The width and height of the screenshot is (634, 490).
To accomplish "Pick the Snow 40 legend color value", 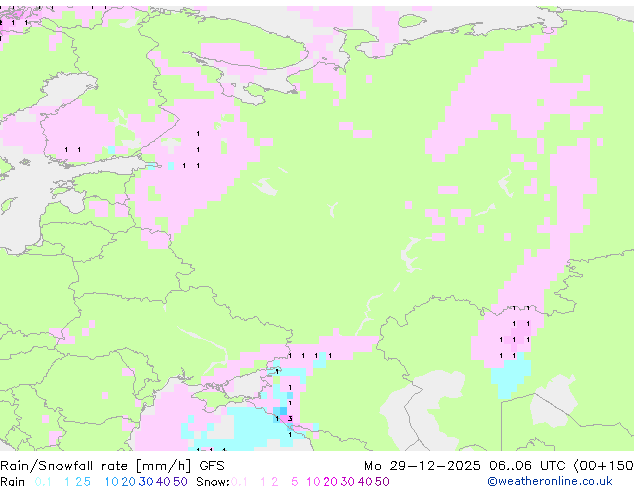I will click(x=365, y=482).
